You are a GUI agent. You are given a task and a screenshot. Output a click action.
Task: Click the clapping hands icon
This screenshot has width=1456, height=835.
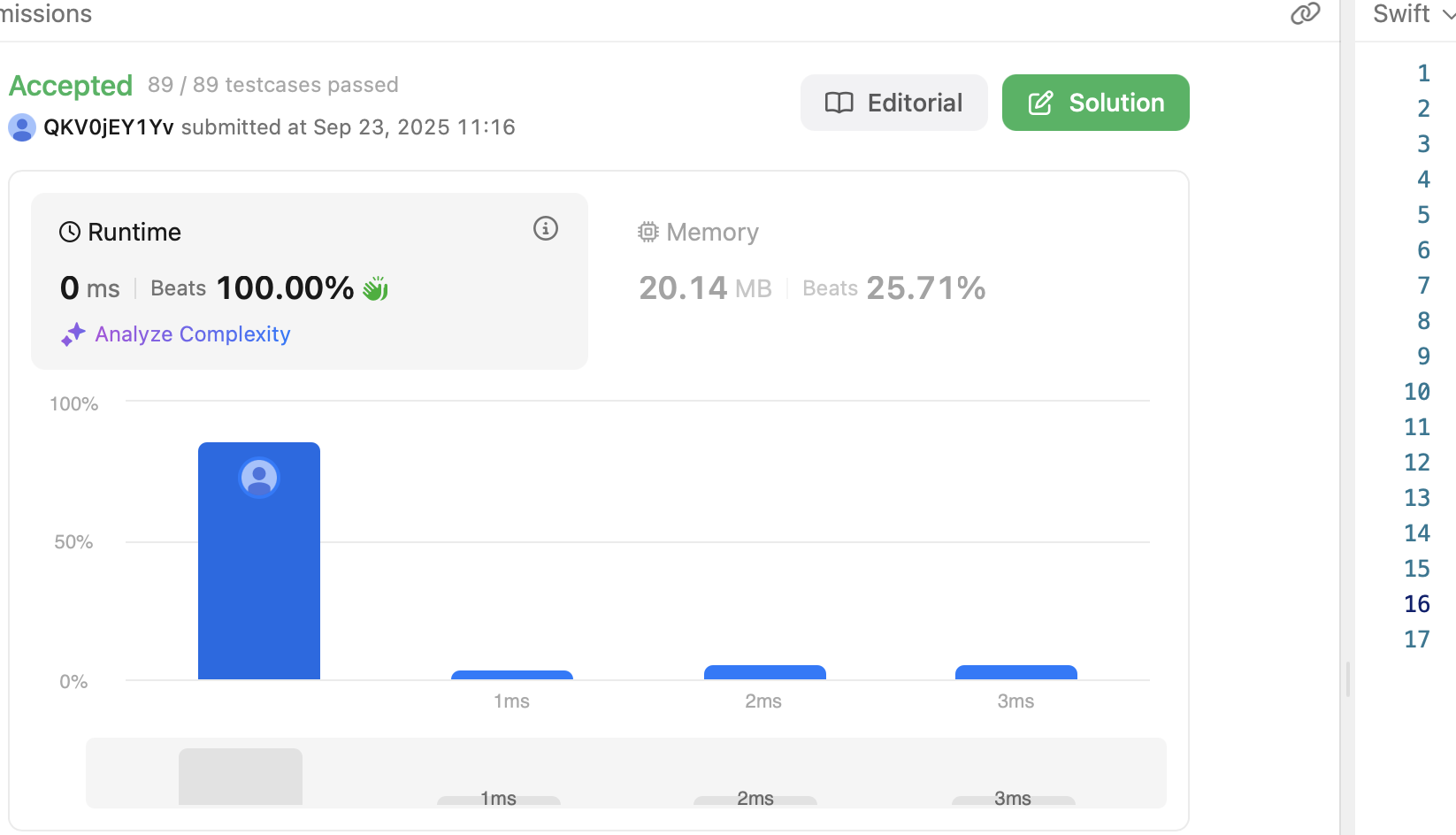coord(376,288)
